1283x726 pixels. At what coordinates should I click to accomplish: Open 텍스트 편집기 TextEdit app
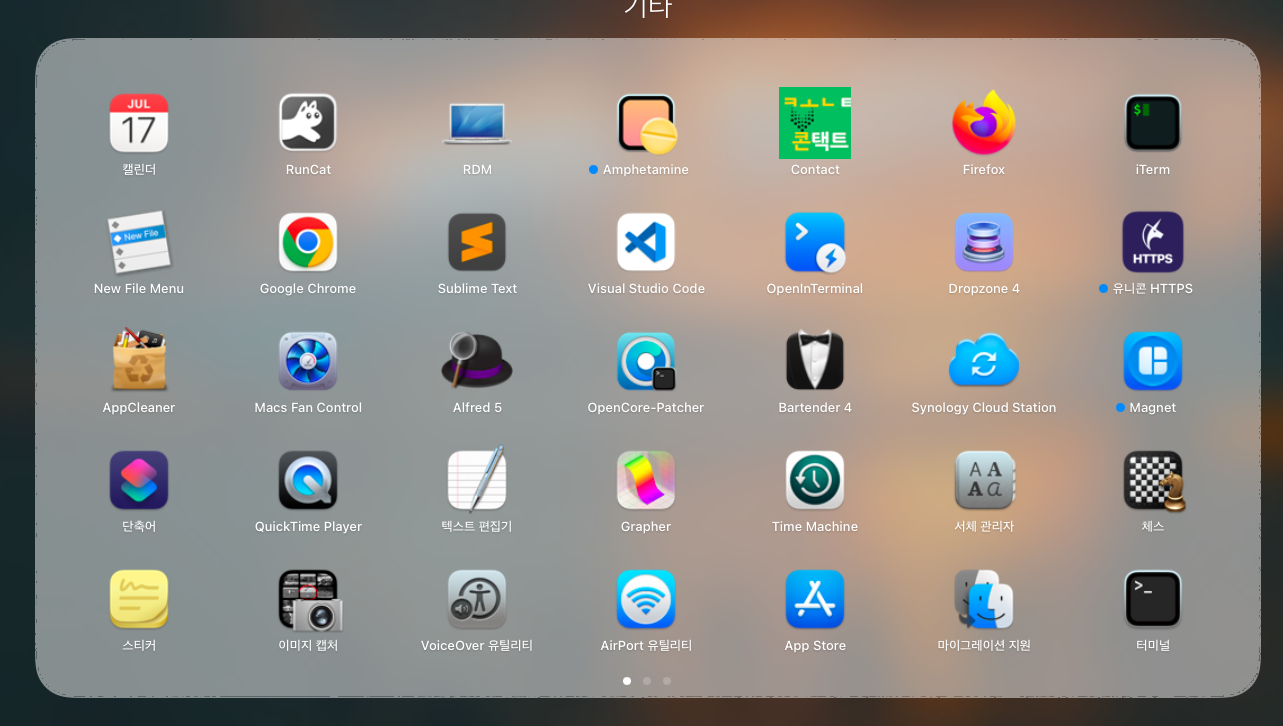477,480
